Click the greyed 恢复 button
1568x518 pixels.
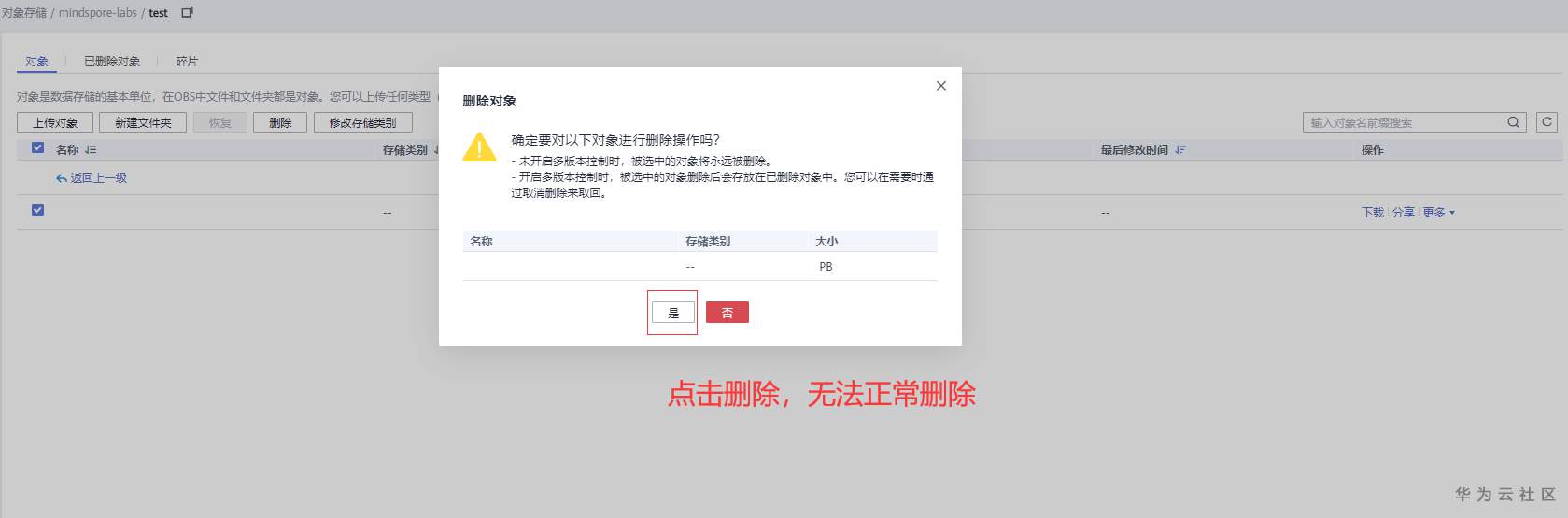coord(219,122)
